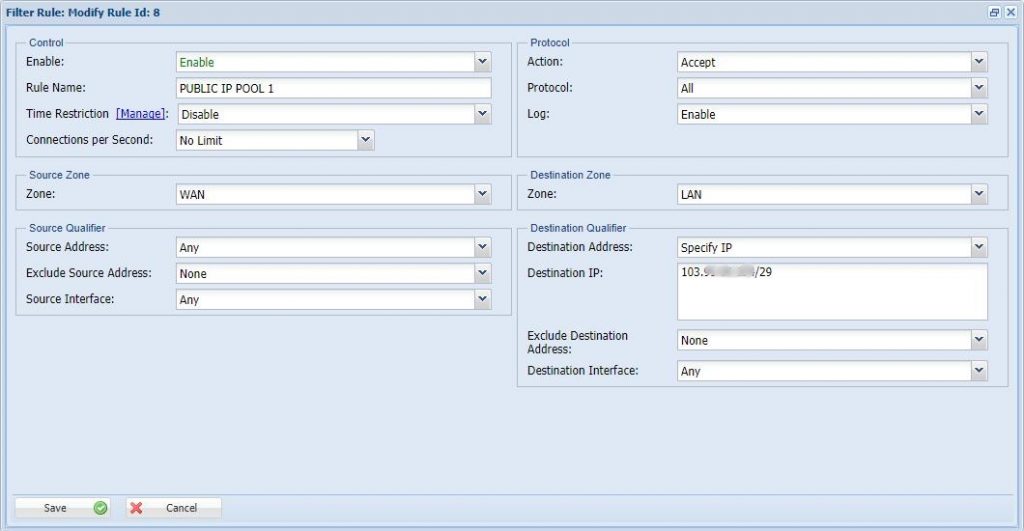Click the Cancel button with red X
The image size is (1024, 531).
(x=173, y=508)
